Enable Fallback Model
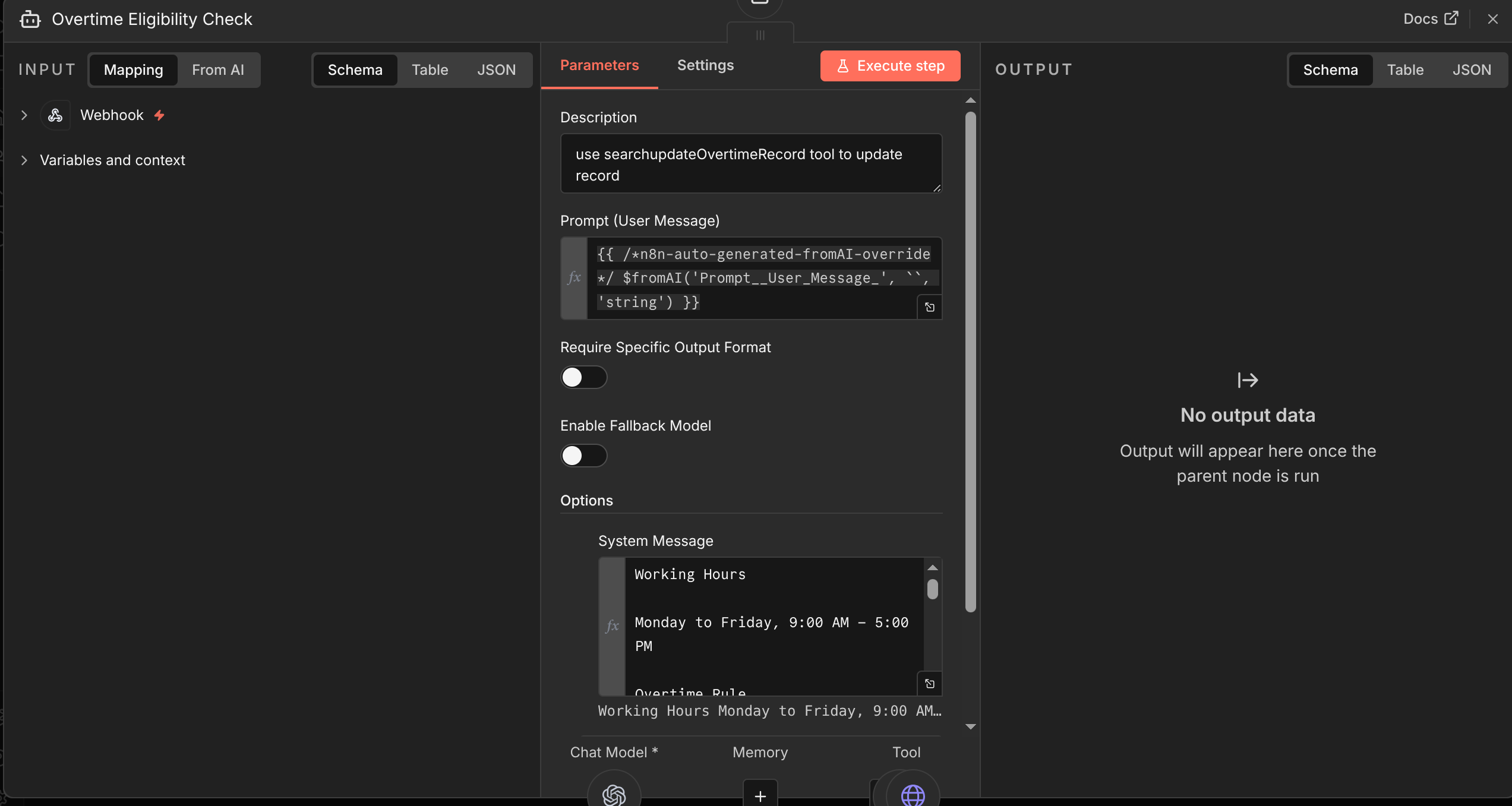Image resolution: width=1512 pixels, height=806 pixels. coord(583,456)
